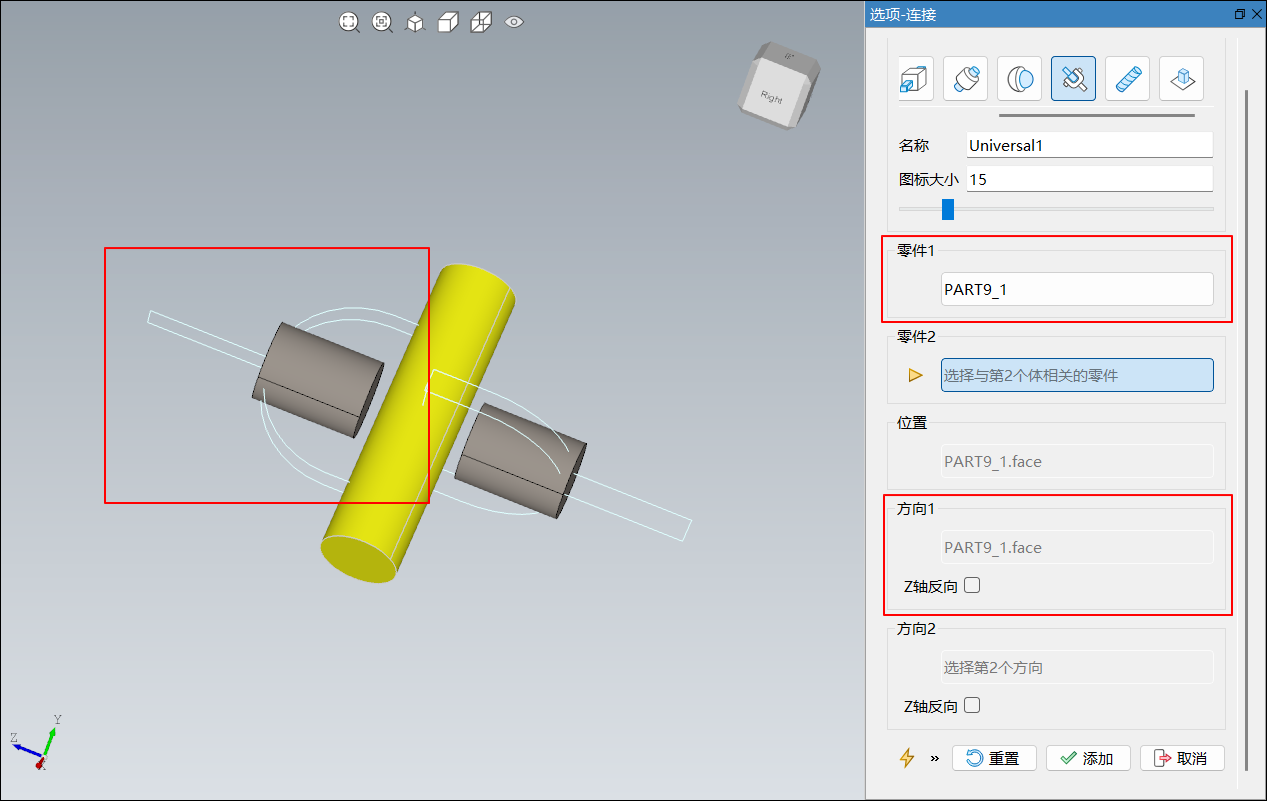
Task: Choose the spherical joint type icon
Action: [1019, 78]
